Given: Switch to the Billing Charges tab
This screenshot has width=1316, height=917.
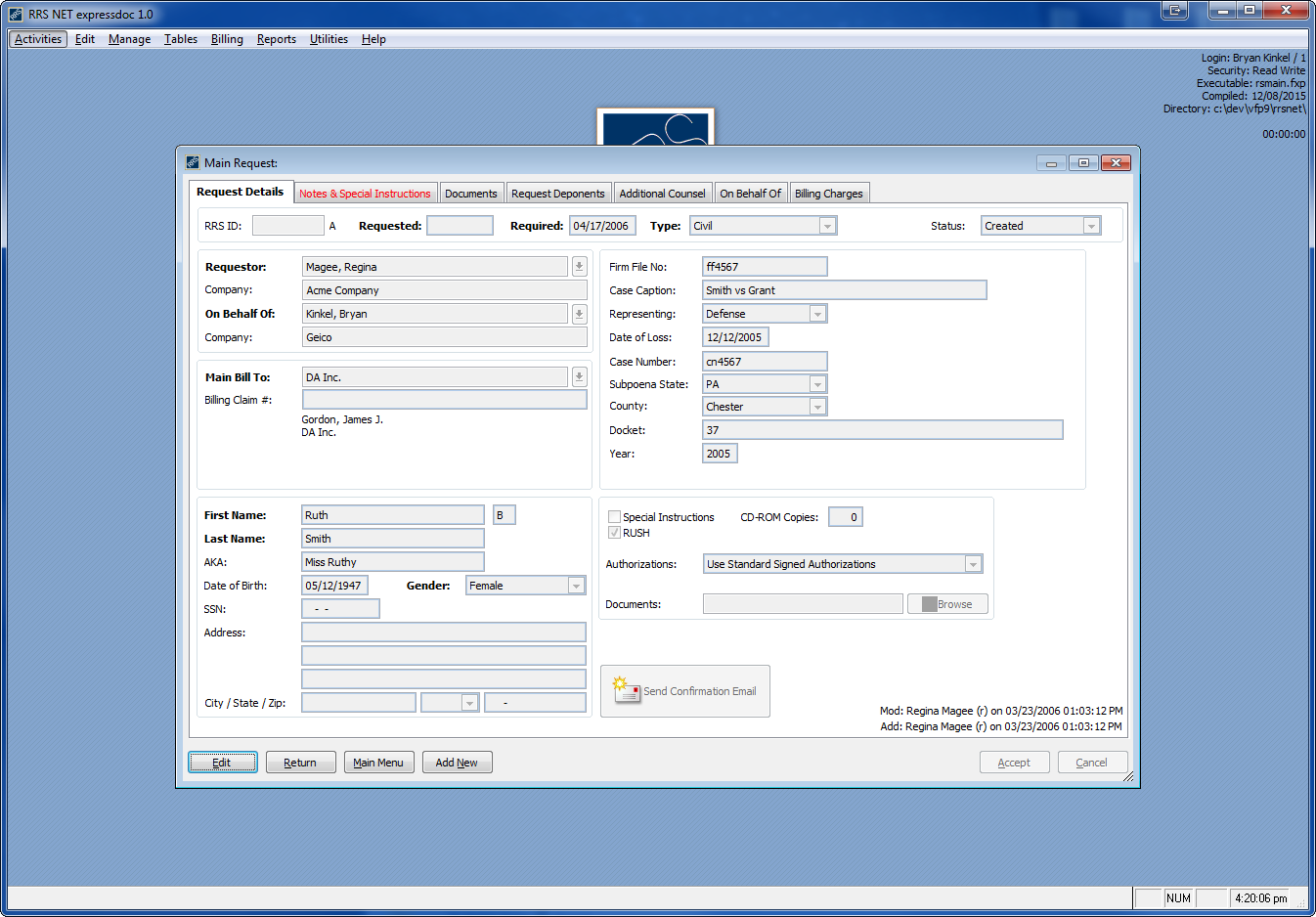Looking at the screenshot, I should [829, 194].
